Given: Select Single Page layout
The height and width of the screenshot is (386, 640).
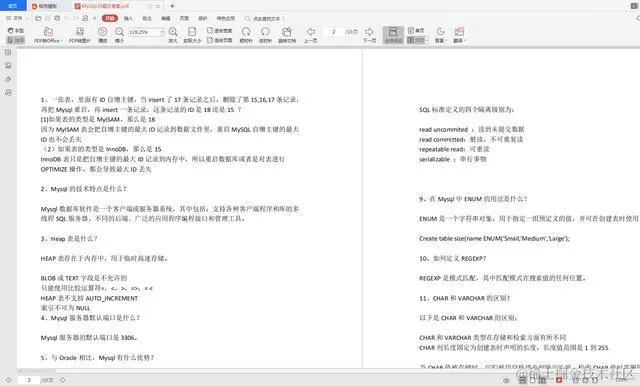Looking at the screenshot, I should [x=416, y=31].
